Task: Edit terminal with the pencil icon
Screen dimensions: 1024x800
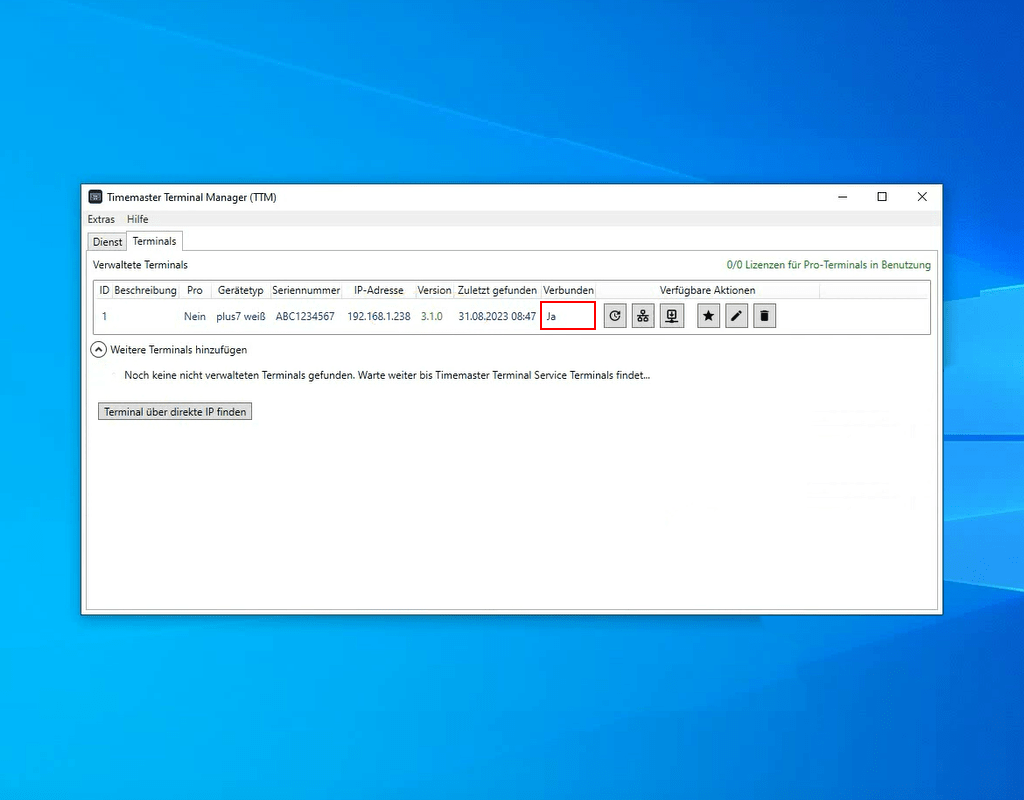Action: pyautogui.click(x=736, y=316)
